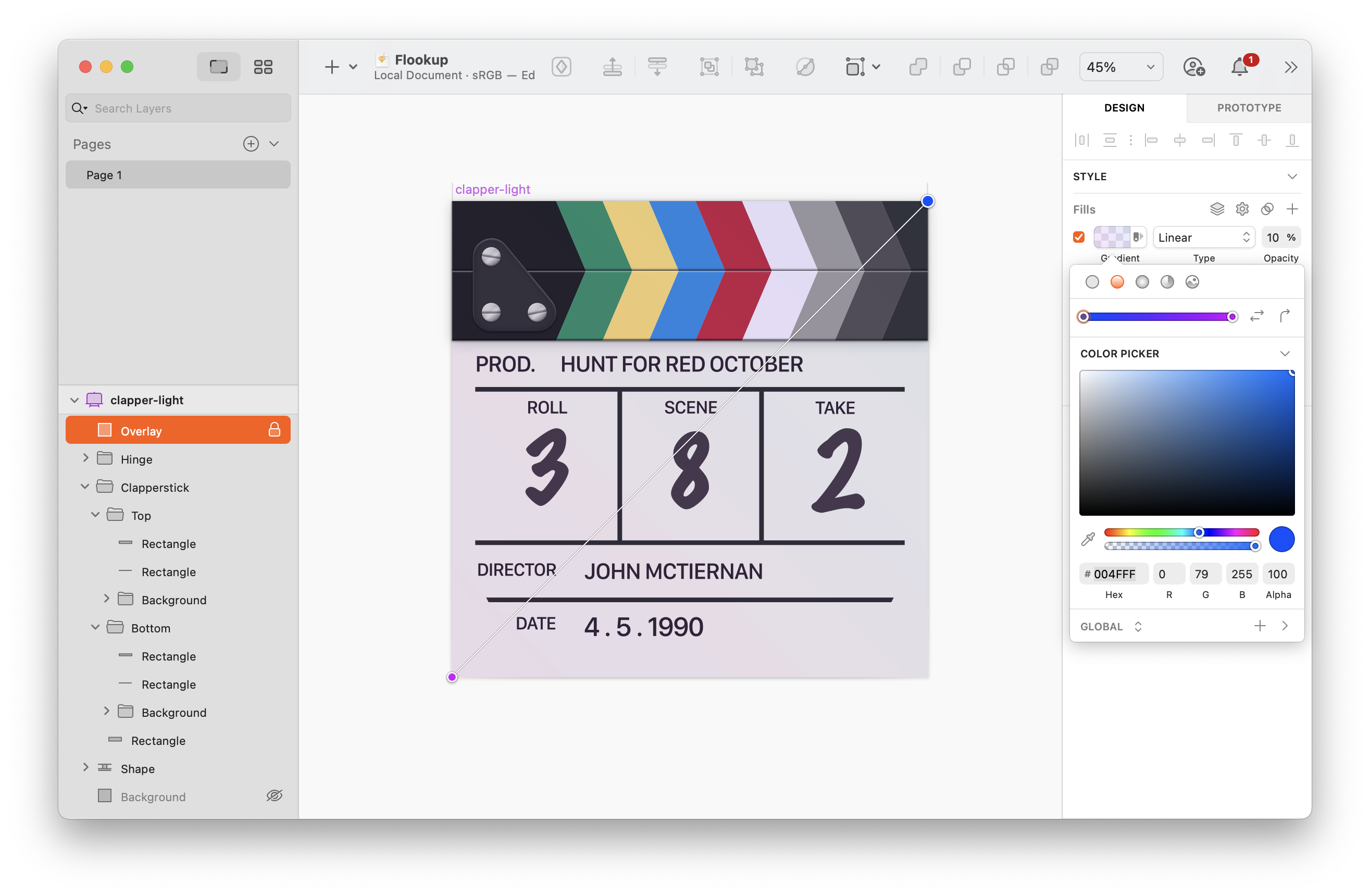The image size is (1370, 896).
Task: Click the Forward toolbar icon
Action: [x=612, y=67]
